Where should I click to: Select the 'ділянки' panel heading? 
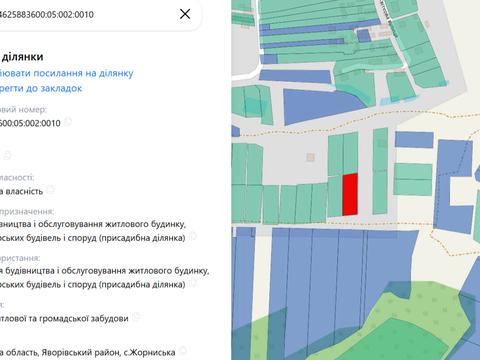coord(22,57)
